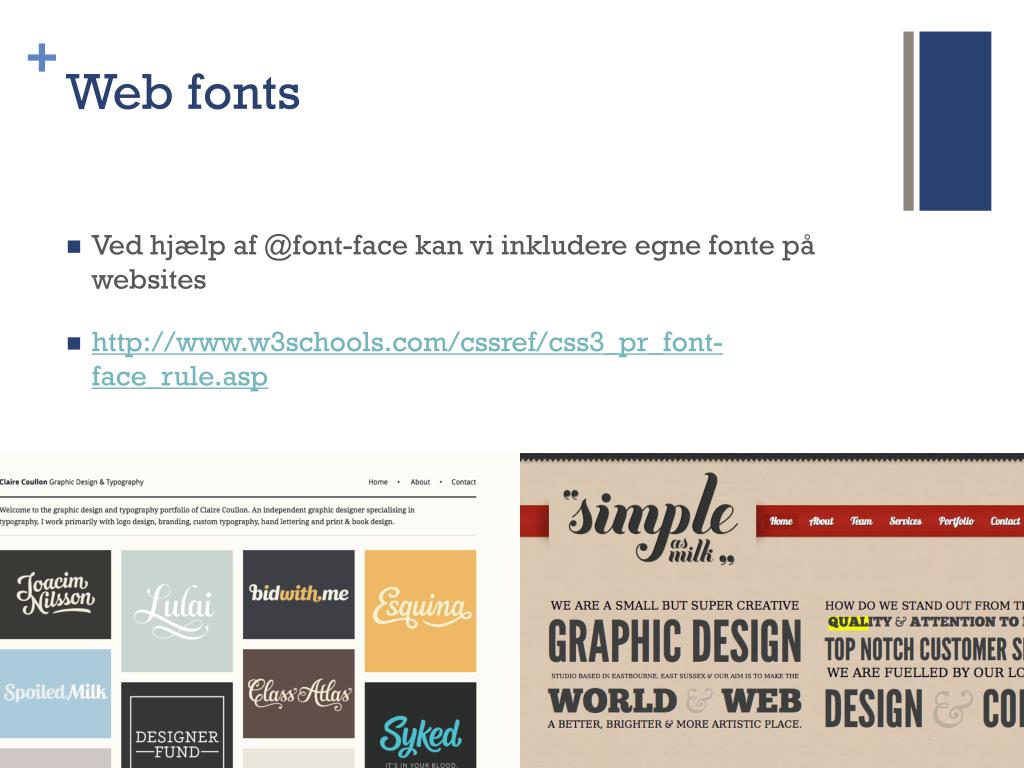Click About in the Claire Coullon site nav
Image resolution: width=1024 pixels, height=768 pixels.
pyautogui.click(x=420, y=482)
